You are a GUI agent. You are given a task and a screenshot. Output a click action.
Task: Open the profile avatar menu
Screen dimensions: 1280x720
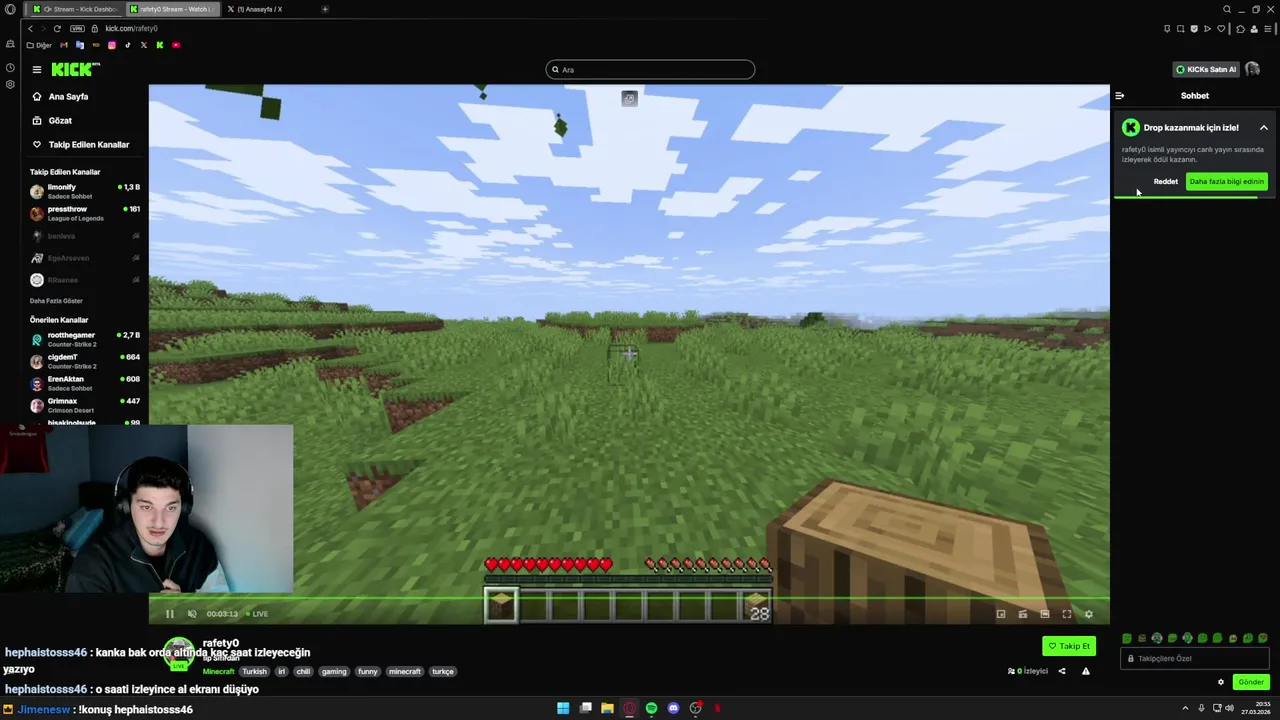(1252, 69)
